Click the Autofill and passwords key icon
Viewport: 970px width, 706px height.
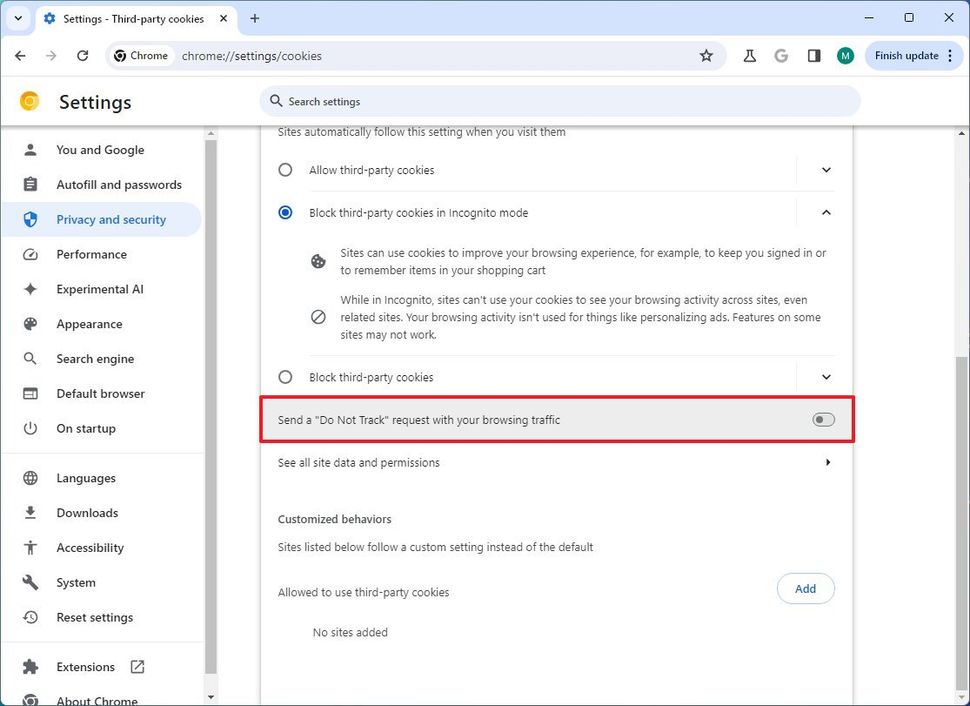29,184
